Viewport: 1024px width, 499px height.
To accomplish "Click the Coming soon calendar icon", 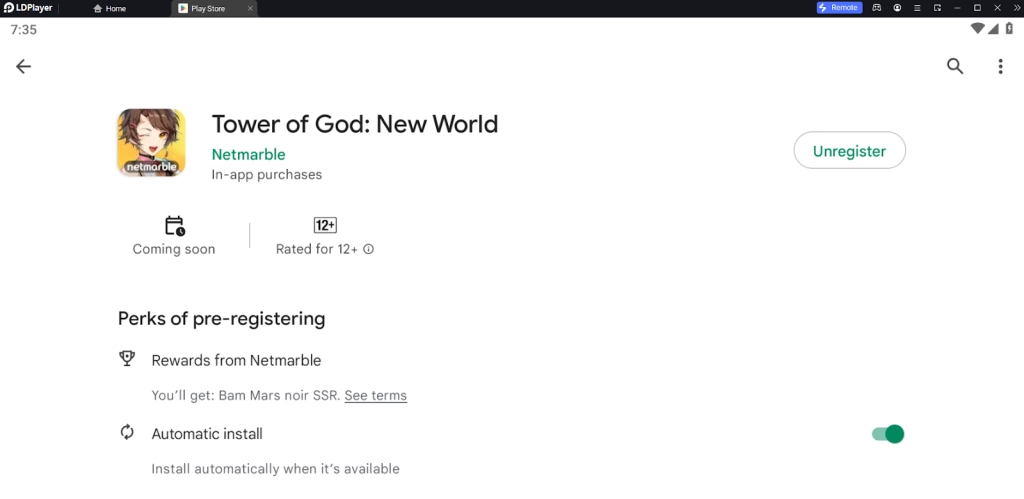I will click(174, 226).
